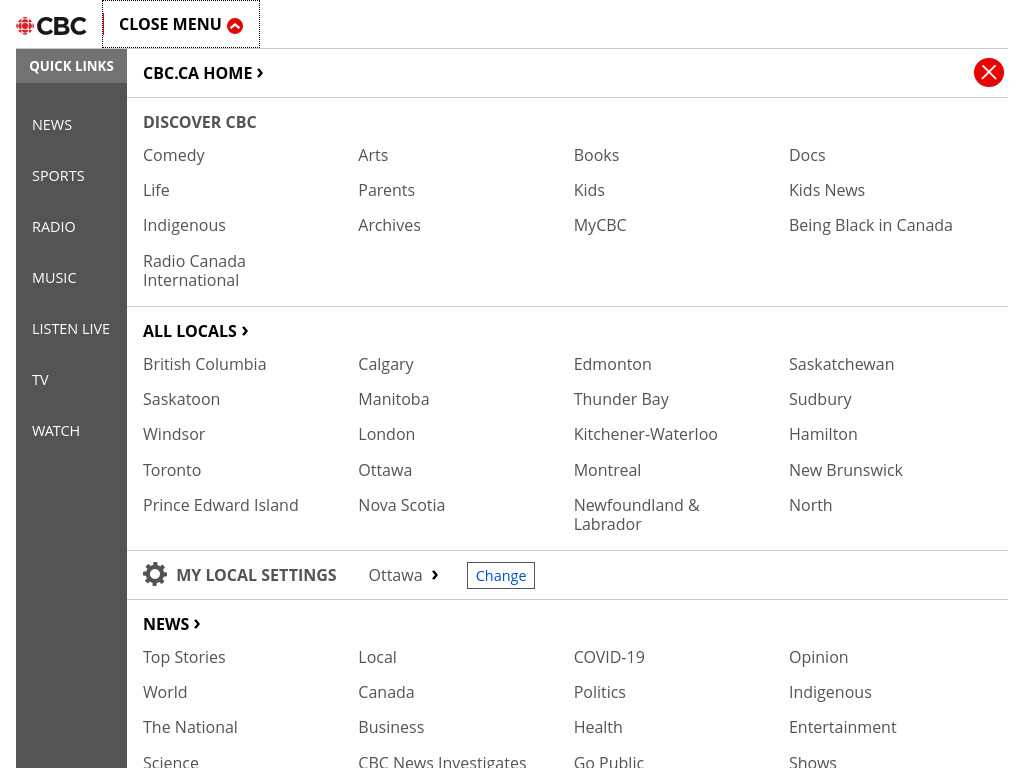
Task: Close the menu with red X icon
Action: coord(988,72)
